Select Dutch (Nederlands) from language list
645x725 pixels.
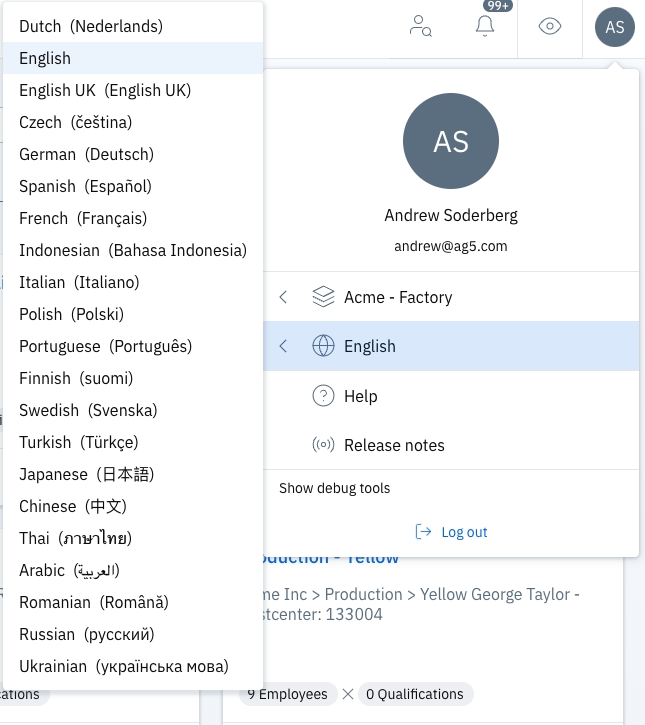point(91,26)
